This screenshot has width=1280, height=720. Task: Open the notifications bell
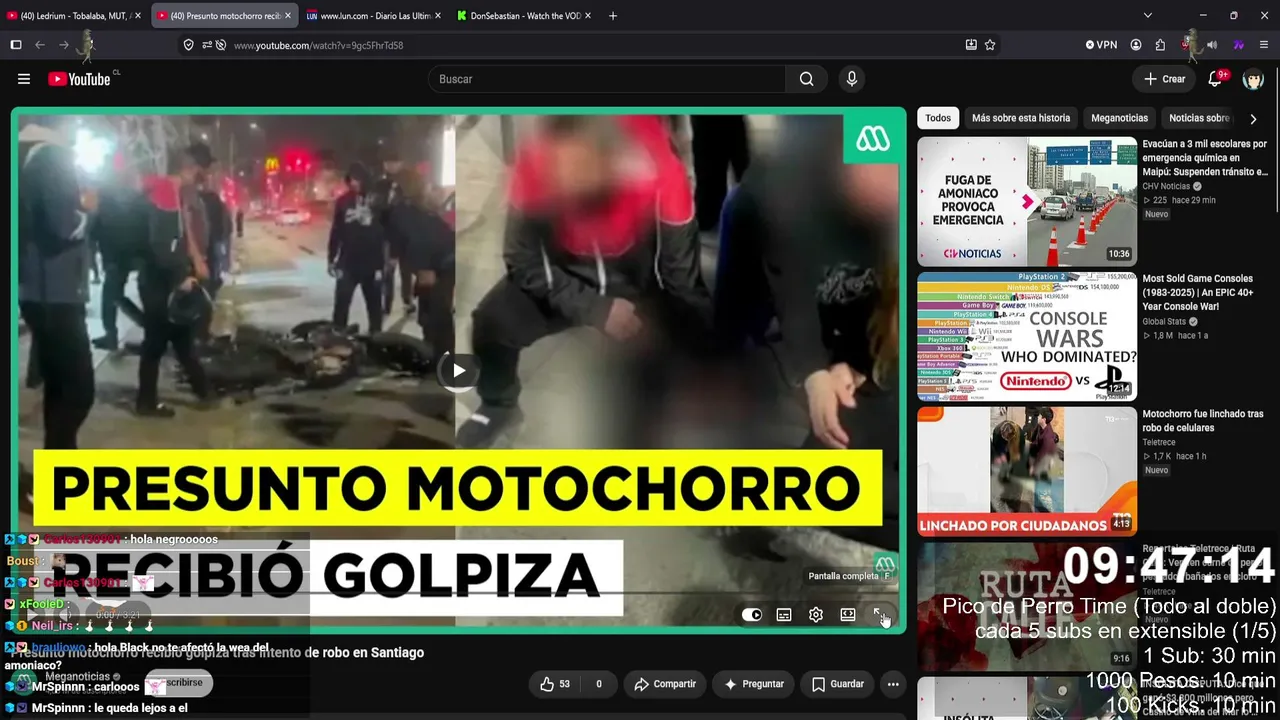(x=1217, y=79)
